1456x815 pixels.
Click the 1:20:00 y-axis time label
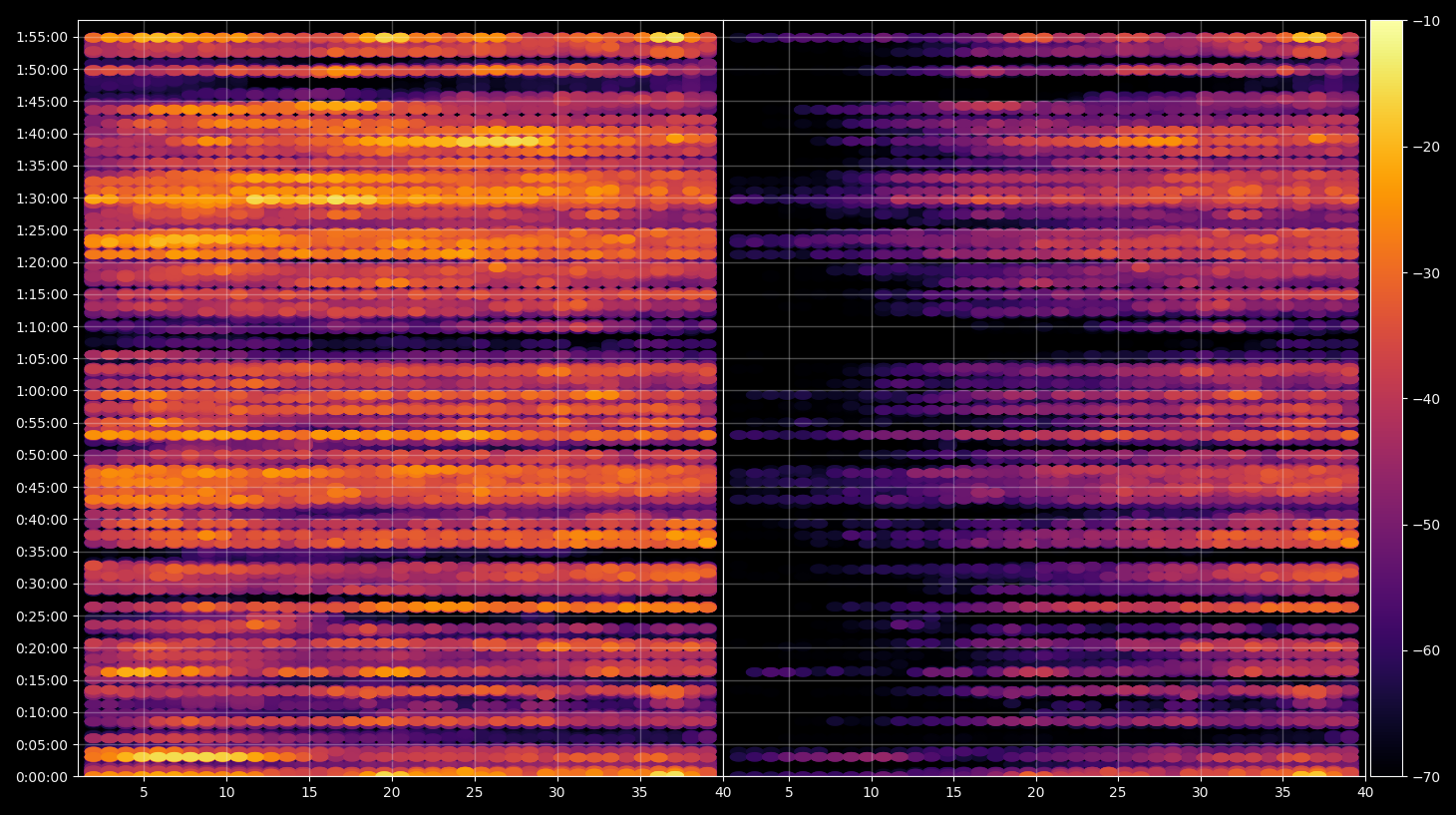coord(42,262)
